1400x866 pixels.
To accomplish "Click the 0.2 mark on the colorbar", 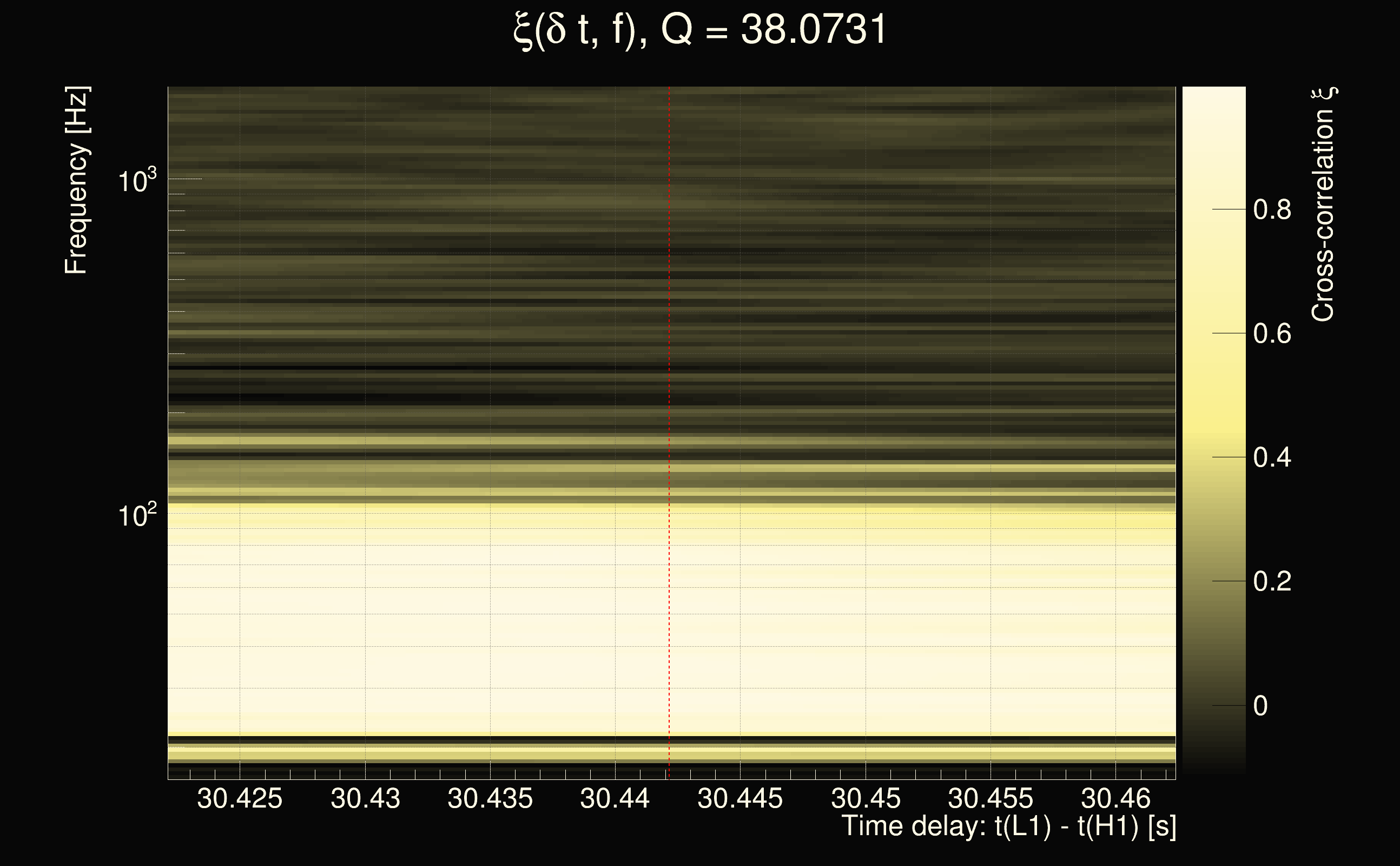I will pyautogui.click(x=1272, y=581).
